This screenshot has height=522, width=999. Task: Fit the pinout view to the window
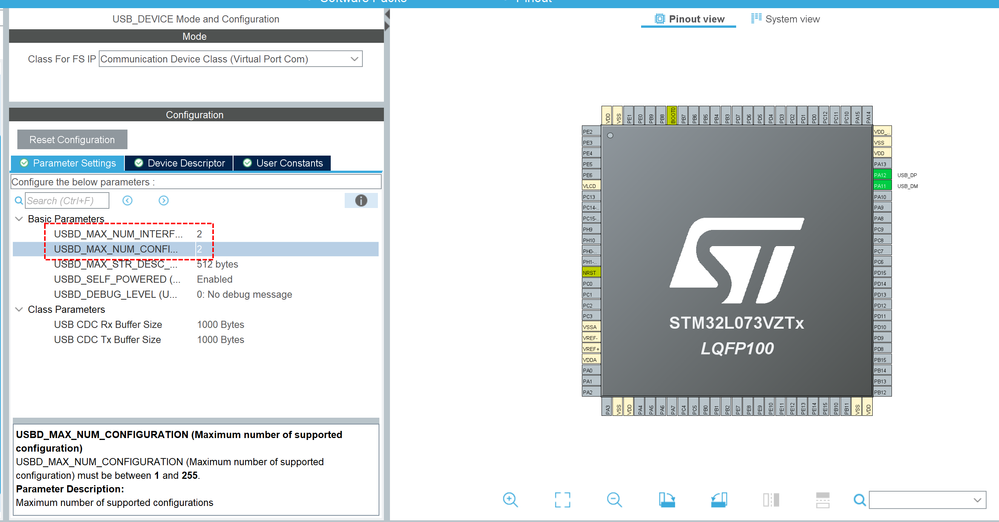tap(563, 500)
